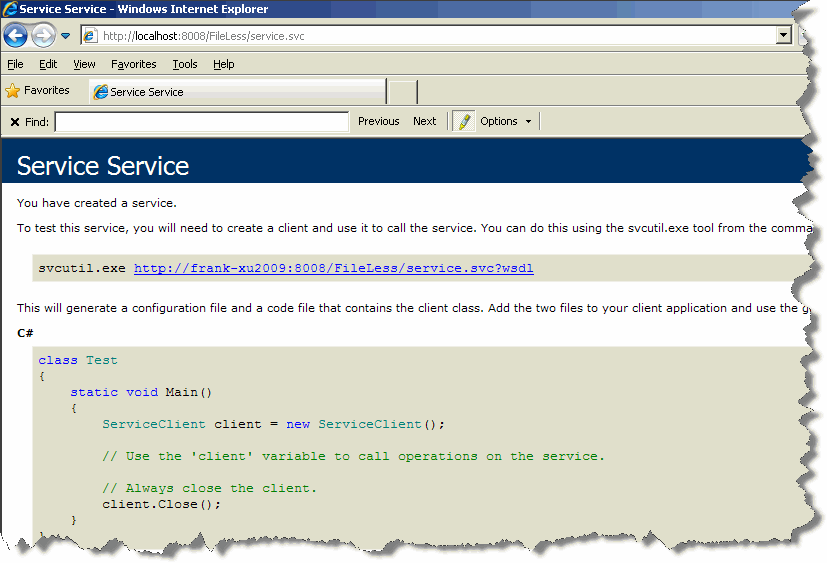This screenshot has width=827, height=563.
Task: Click Next in the Find bar
Action: point(425,121)
